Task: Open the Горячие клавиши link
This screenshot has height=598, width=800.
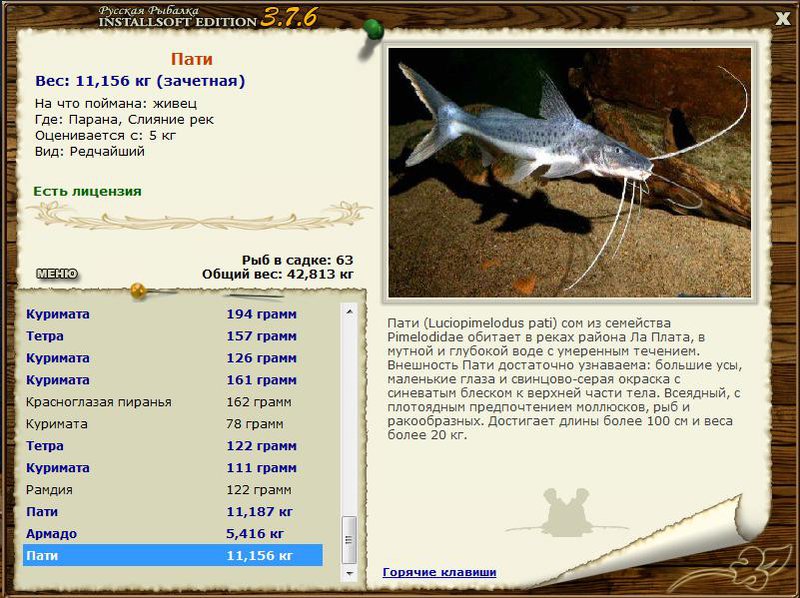Action: coord(439,572)
